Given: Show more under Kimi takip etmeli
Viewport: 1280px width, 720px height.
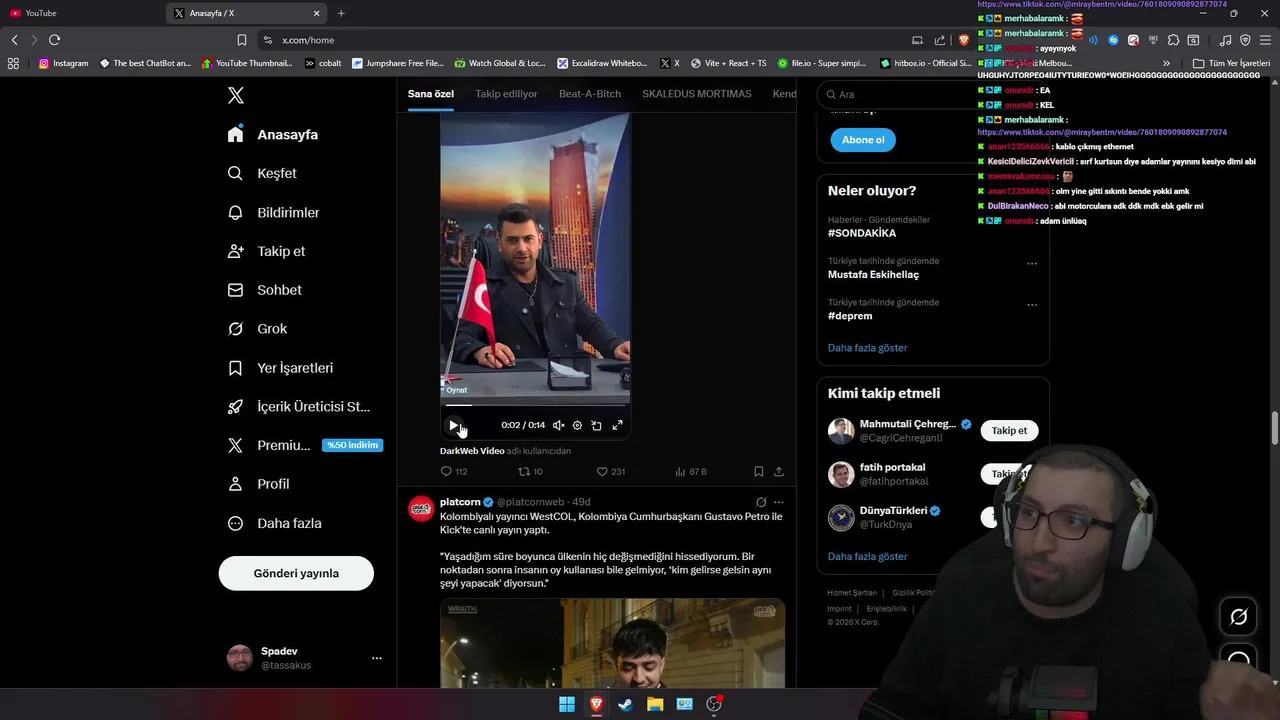Looking at the screenshot, I should (868, 556).
